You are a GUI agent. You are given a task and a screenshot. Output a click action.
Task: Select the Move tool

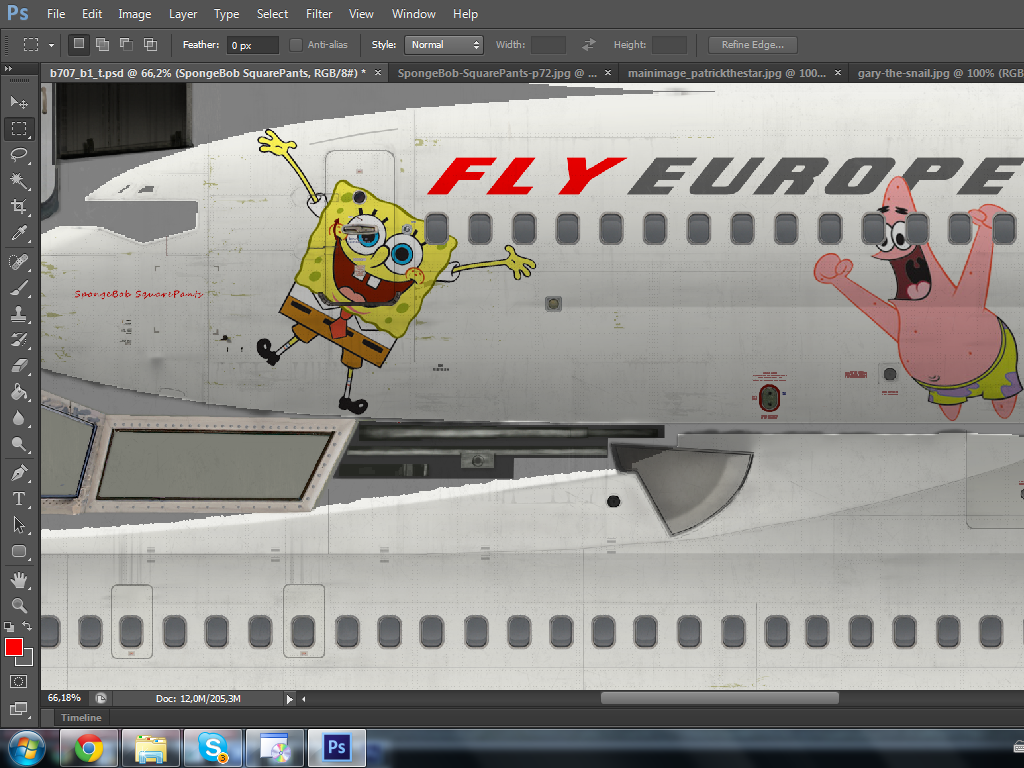click(18, 102)
